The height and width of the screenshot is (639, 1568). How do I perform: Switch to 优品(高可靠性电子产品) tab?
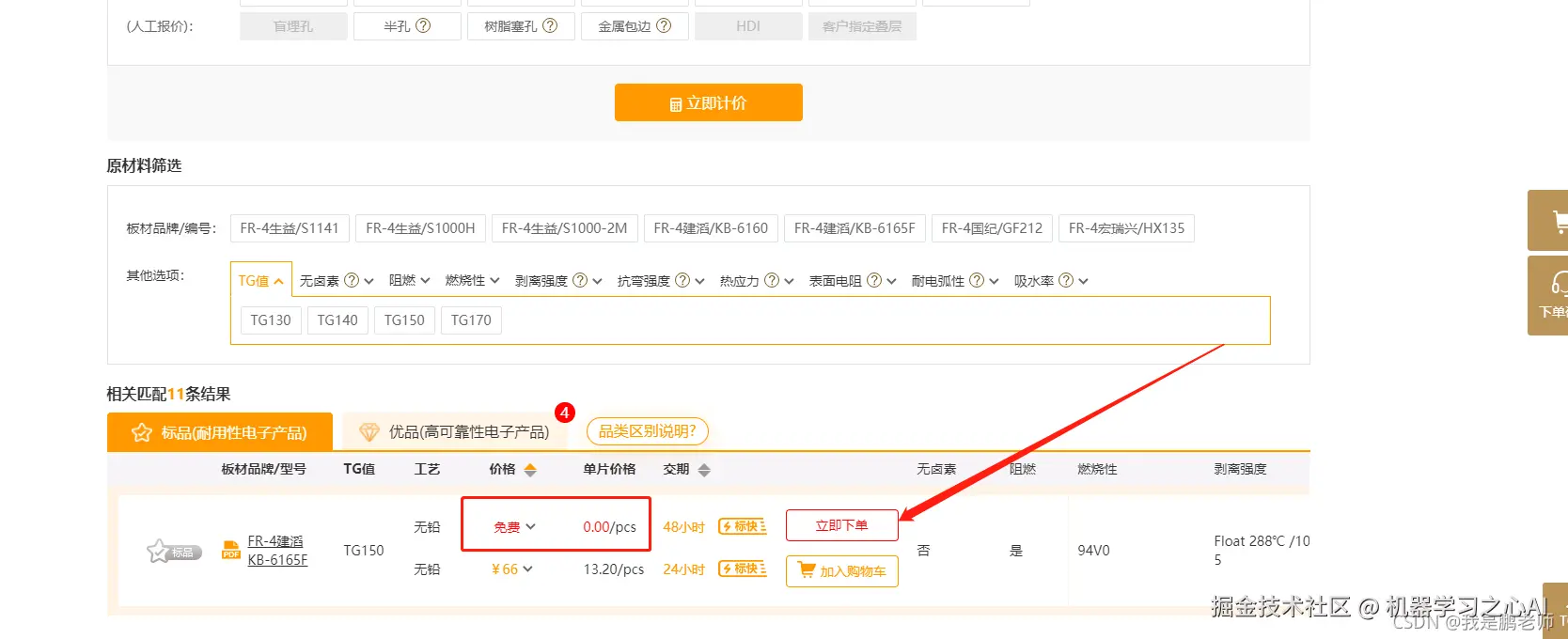455,432
